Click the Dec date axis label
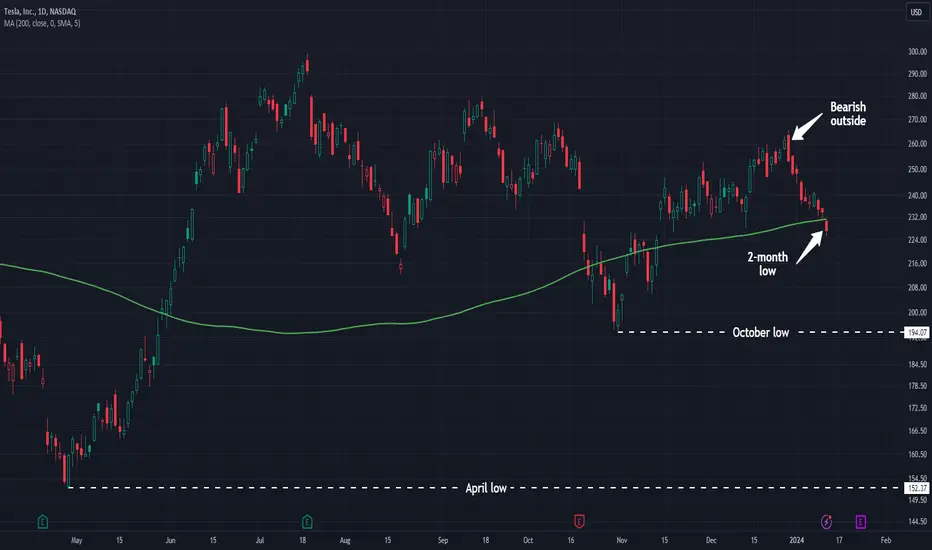 pyautogui.click(x=711, y=540)
